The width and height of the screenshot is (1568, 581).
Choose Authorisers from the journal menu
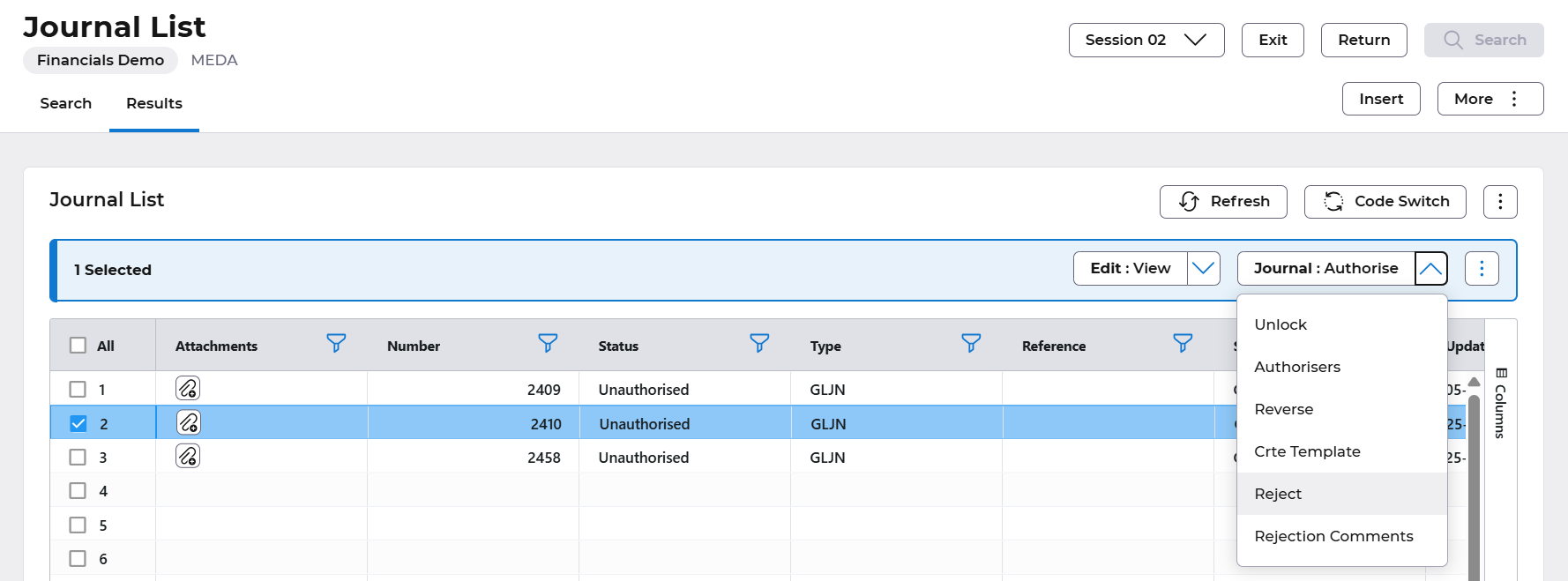click(x=1341, y=367)
